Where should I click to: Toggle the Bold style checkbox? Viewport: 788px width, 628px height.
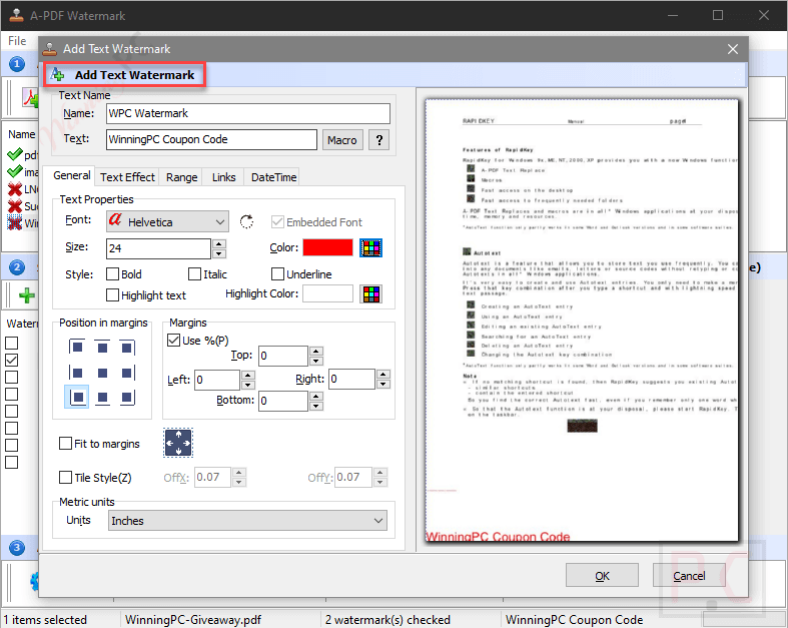pyautogui.click(x=112, y=274)
